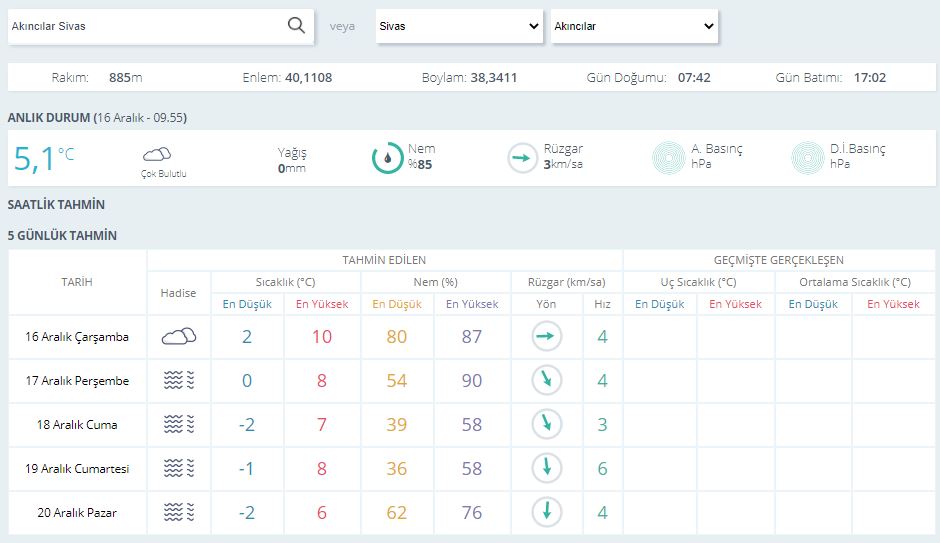
Task: Click wind direction icon for 18 Aralık Cuma
Action: pos(547,424)
